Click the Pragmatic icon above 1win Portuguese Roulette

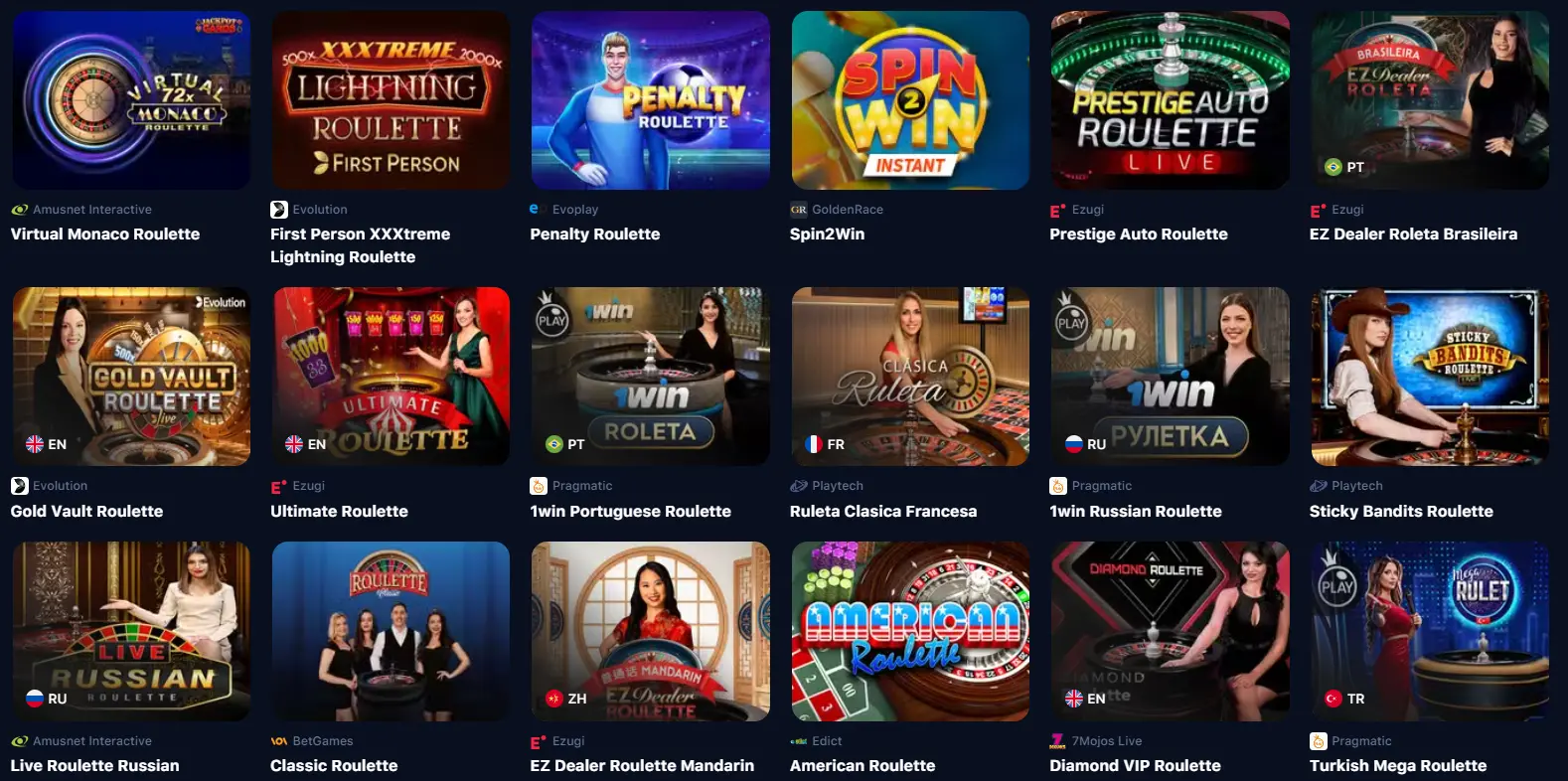click(x=539, y=486)
